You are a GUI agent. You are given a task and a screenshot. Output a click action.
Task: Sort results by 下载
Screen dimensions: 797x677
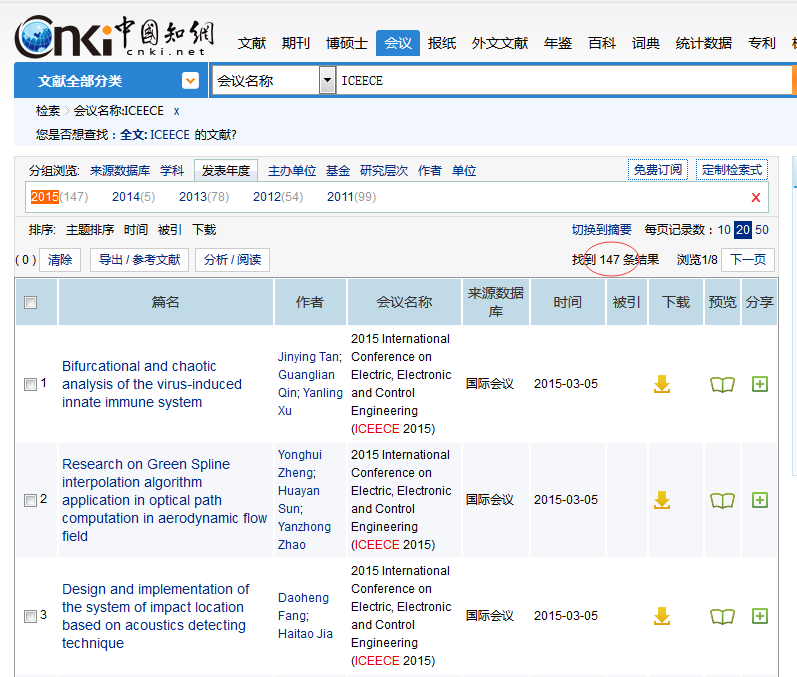point(204,230)
